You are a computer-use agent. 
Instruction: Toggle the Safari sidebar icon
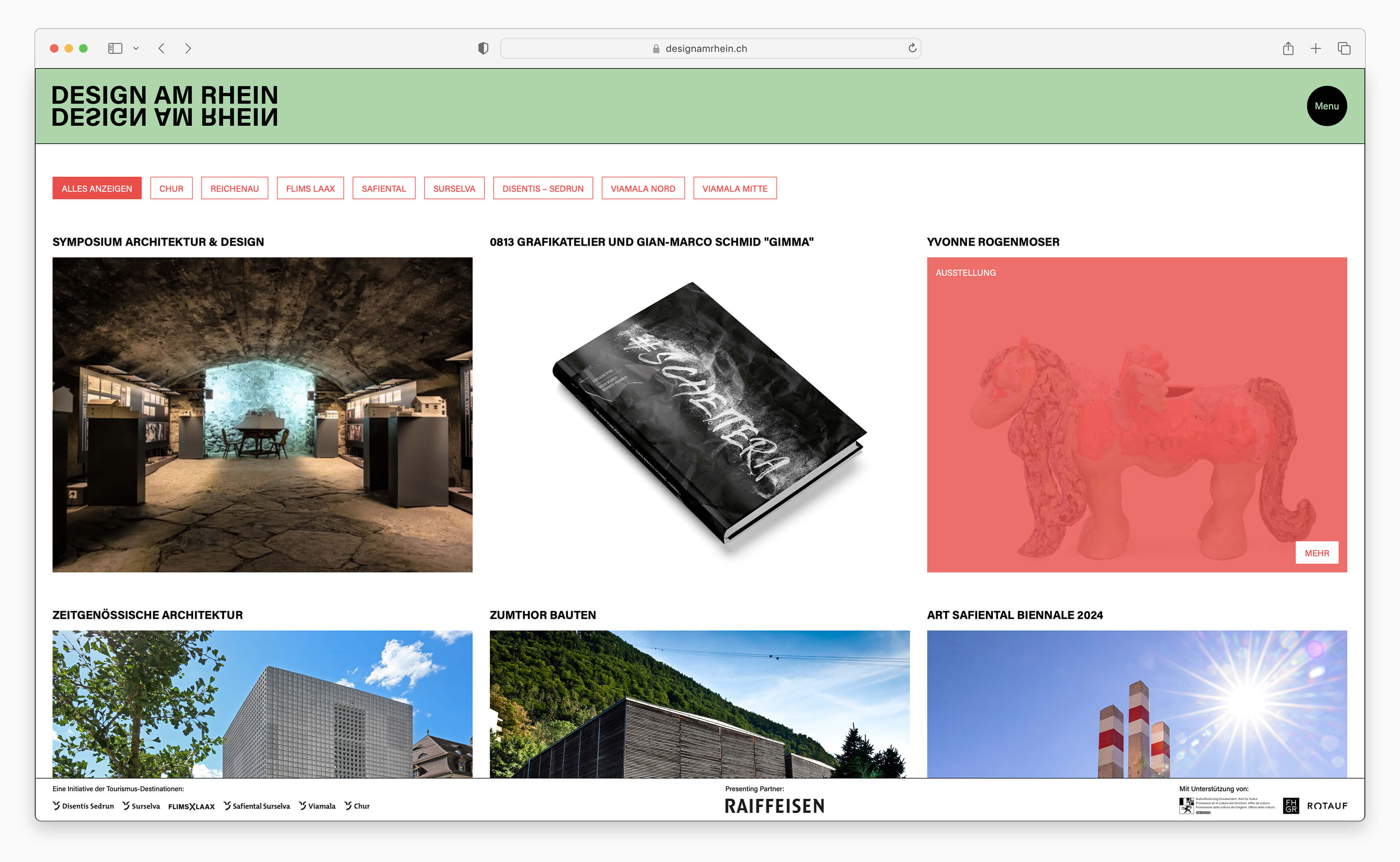(x=115, y=48)
